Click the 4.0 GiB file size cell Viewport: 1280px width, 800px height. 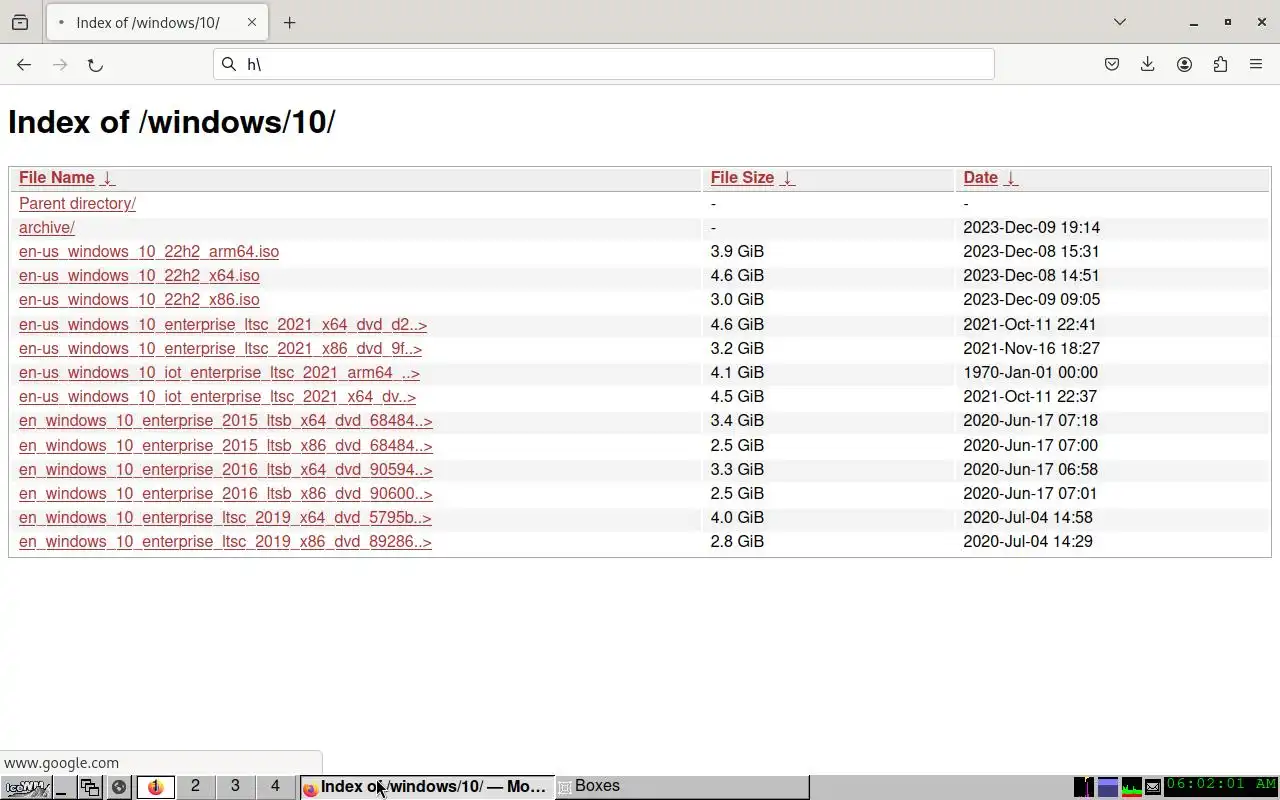click(x=737, y=517)
